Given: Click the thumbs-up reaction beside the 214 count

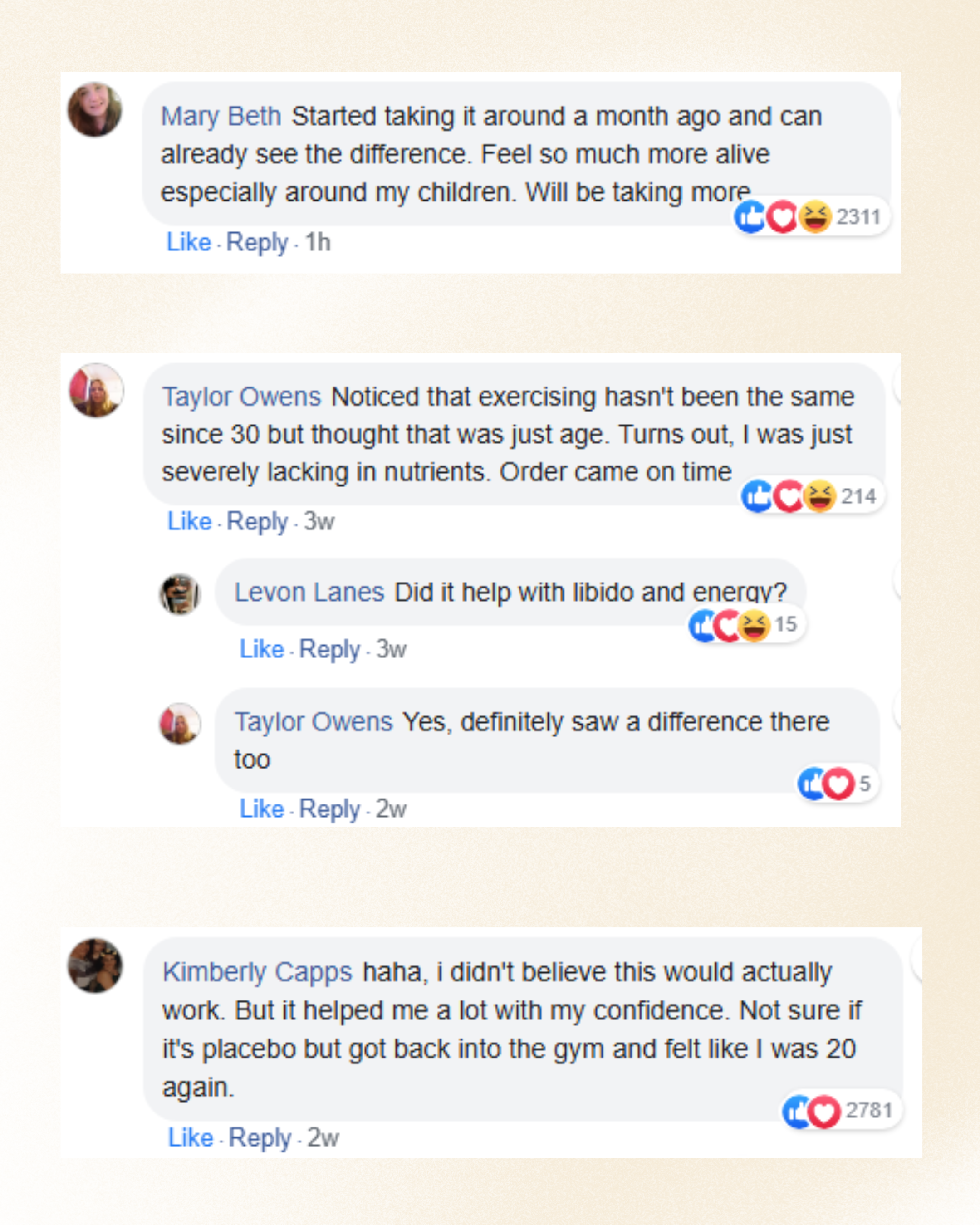Looking at the screenshot, I should click(756, 496).
